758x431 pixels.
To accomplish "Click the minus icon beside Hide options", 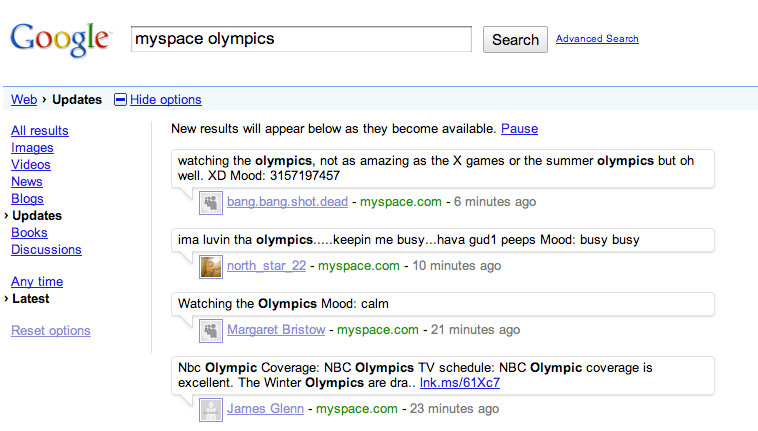I will 121,100.
